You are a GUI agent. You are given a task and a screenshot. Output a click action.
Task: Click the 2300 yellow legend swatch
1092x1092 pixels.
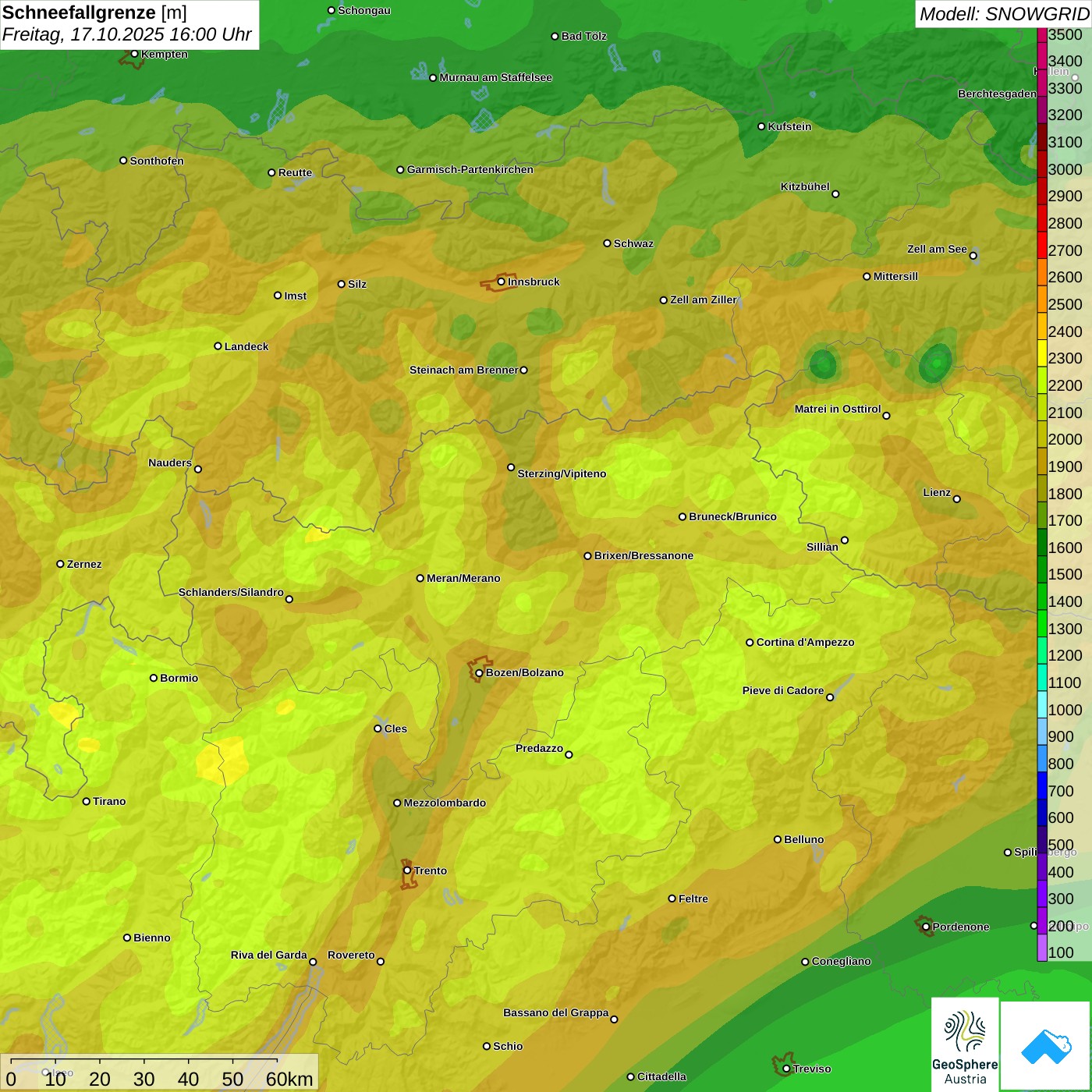(1041, 353)
